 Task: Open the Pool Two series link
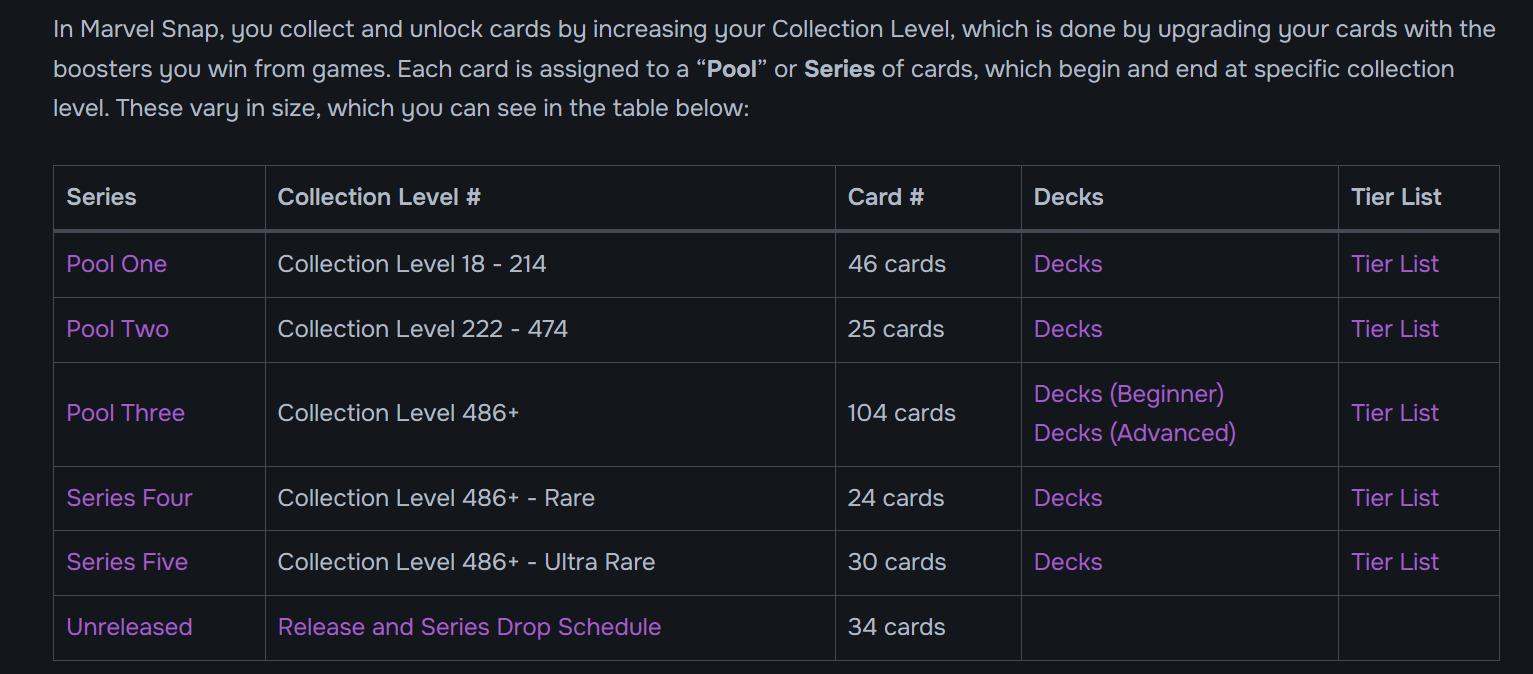click(x=117, y=329)
